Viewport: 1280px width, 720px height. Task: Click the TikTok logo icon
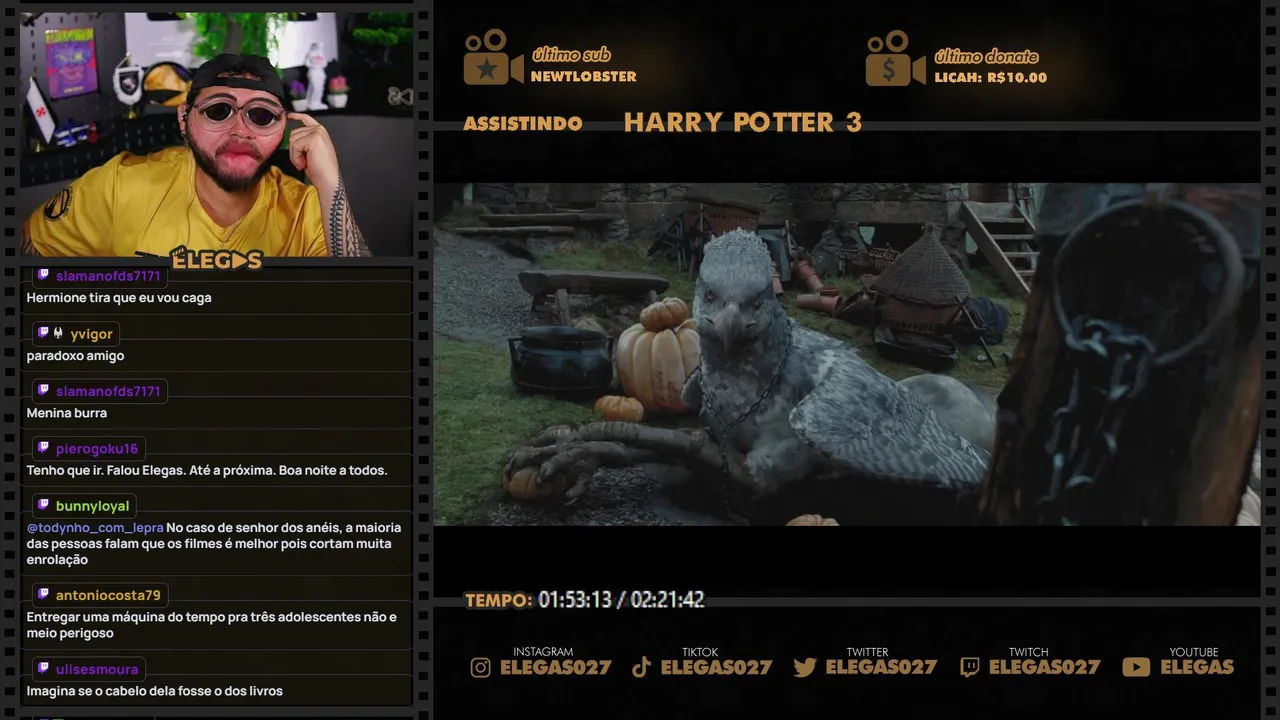(641, 668)
